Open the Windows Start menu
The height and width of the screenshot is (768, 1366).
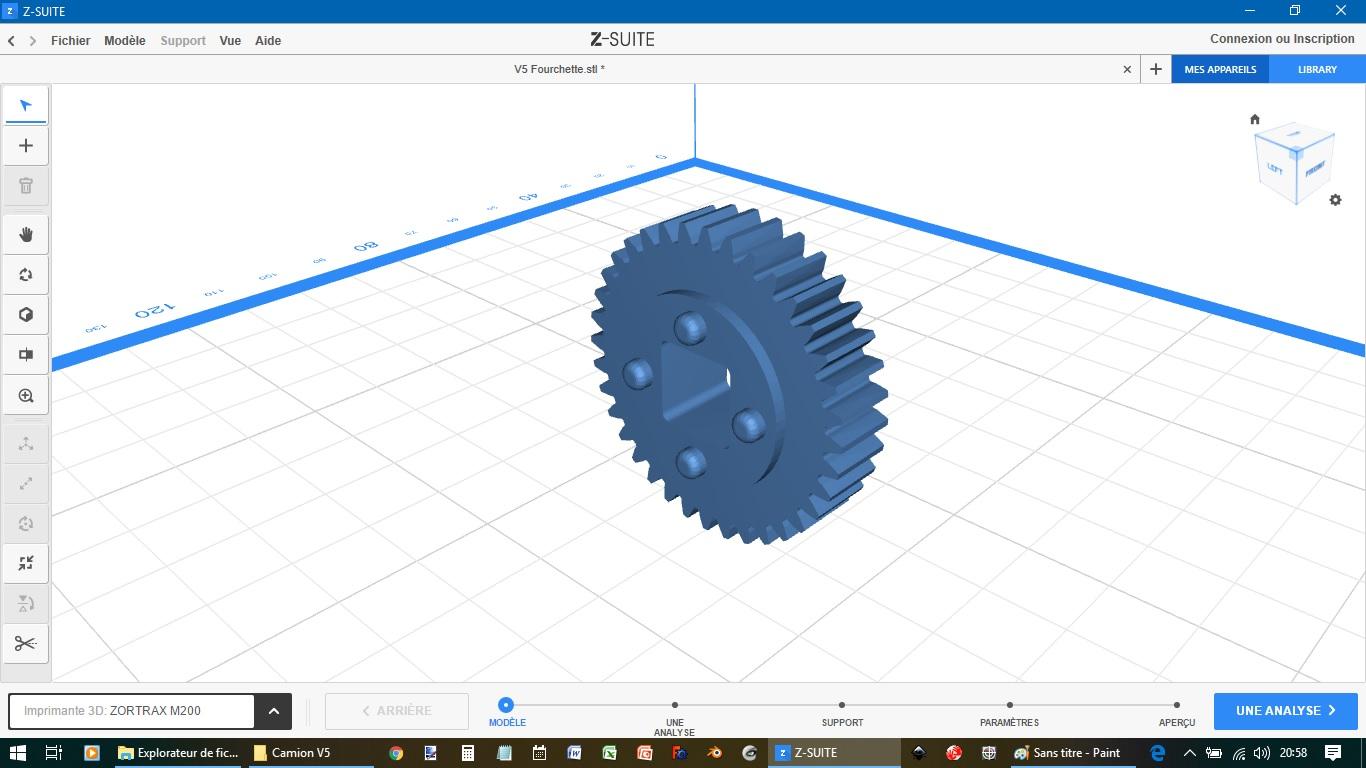tap(17, 753)
